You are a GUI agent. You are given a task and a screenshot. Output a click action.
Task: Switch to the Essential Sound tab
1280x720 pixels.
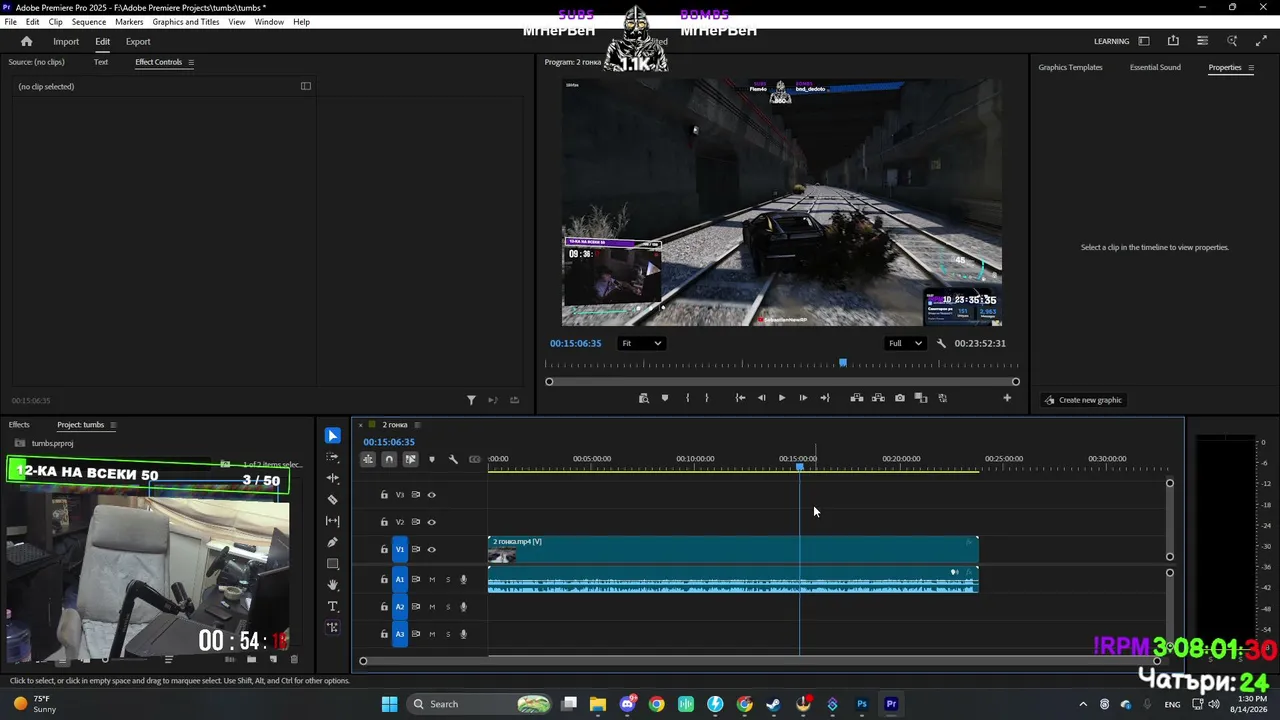1155,68
